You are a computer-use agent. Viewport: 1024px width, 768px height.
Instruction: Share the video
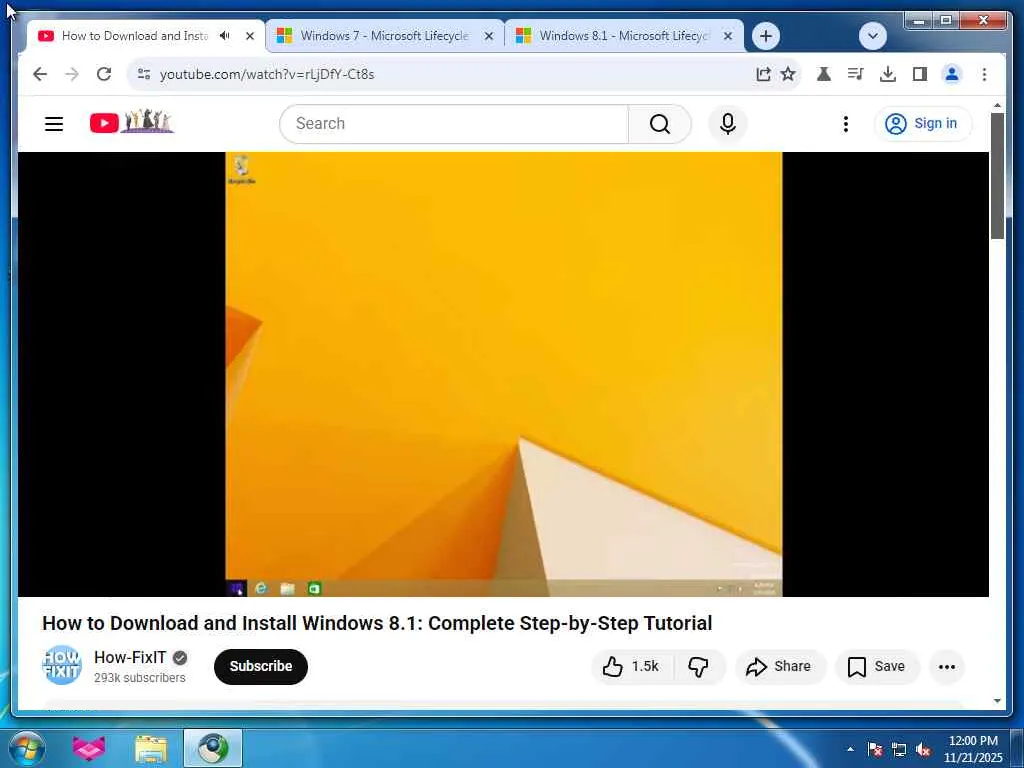(x=780, y=667)
